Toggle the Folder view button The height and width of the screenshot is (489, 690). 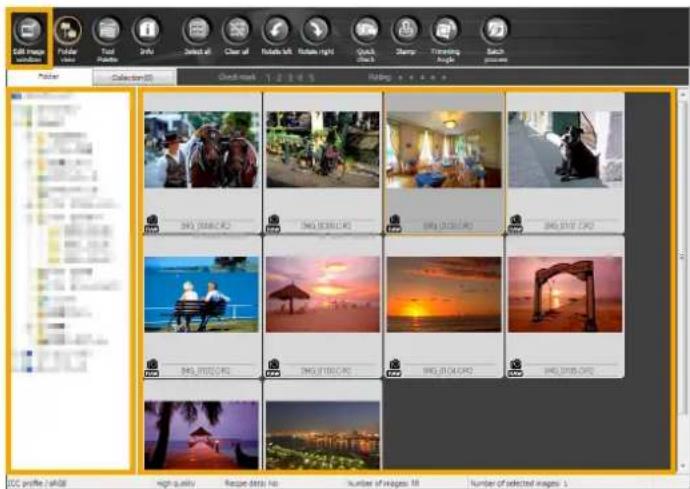pos(68,38)
